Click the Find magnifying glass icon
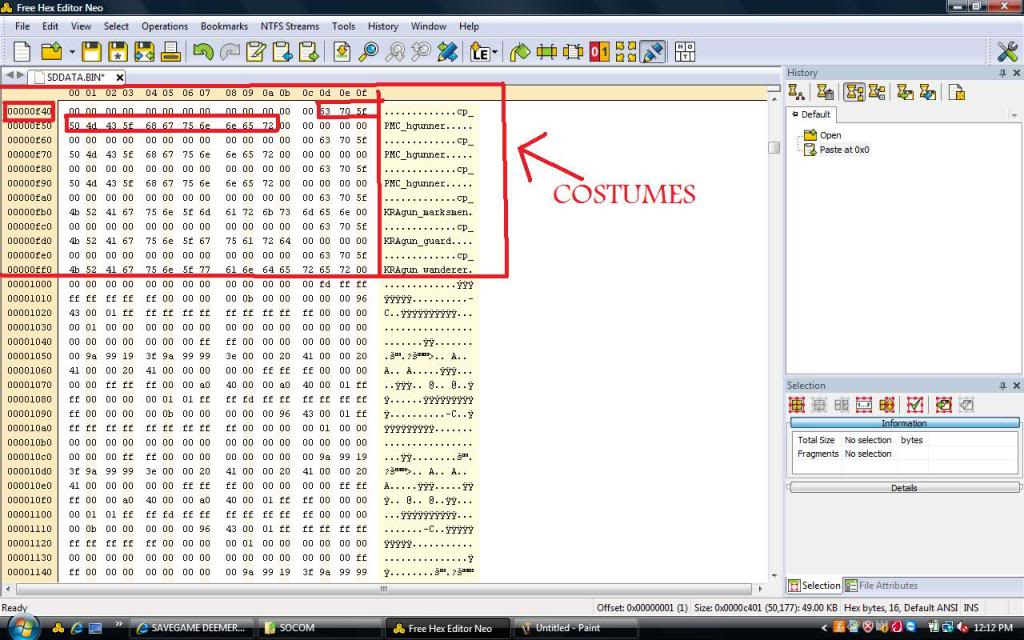The height and width of the screenshot is (640, 1024). click(x=368, y=52)
